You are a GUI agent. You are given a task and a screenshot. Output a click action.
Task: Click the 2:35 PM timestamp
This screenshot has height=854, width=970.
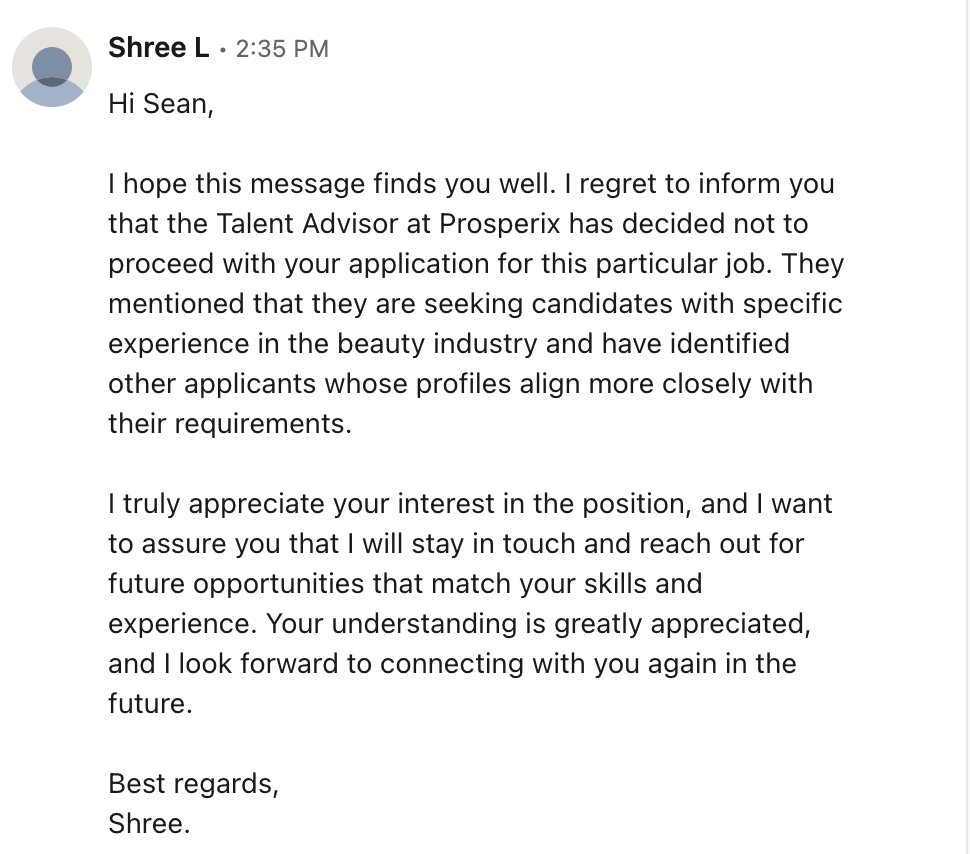point(281,48)
